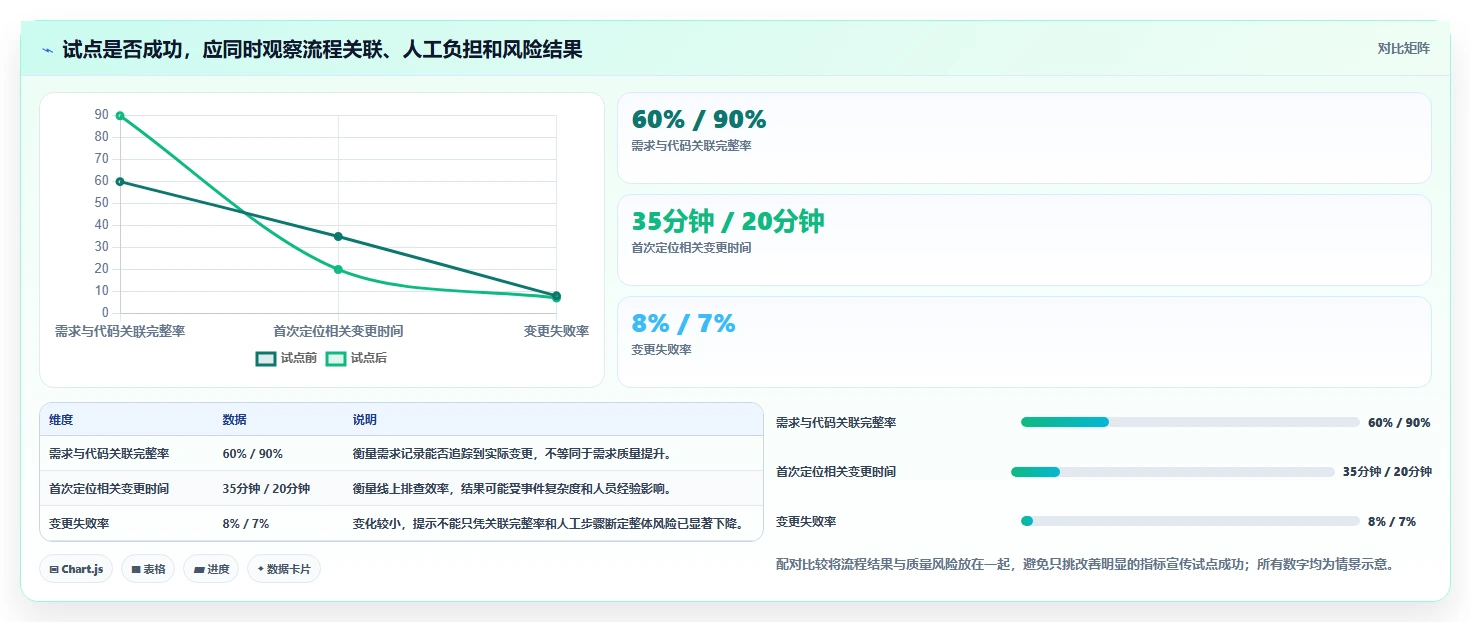This screenshot has height=622, width=1471.
Task: Click the 试点后 point at 20
Action: tap(338, 269)
